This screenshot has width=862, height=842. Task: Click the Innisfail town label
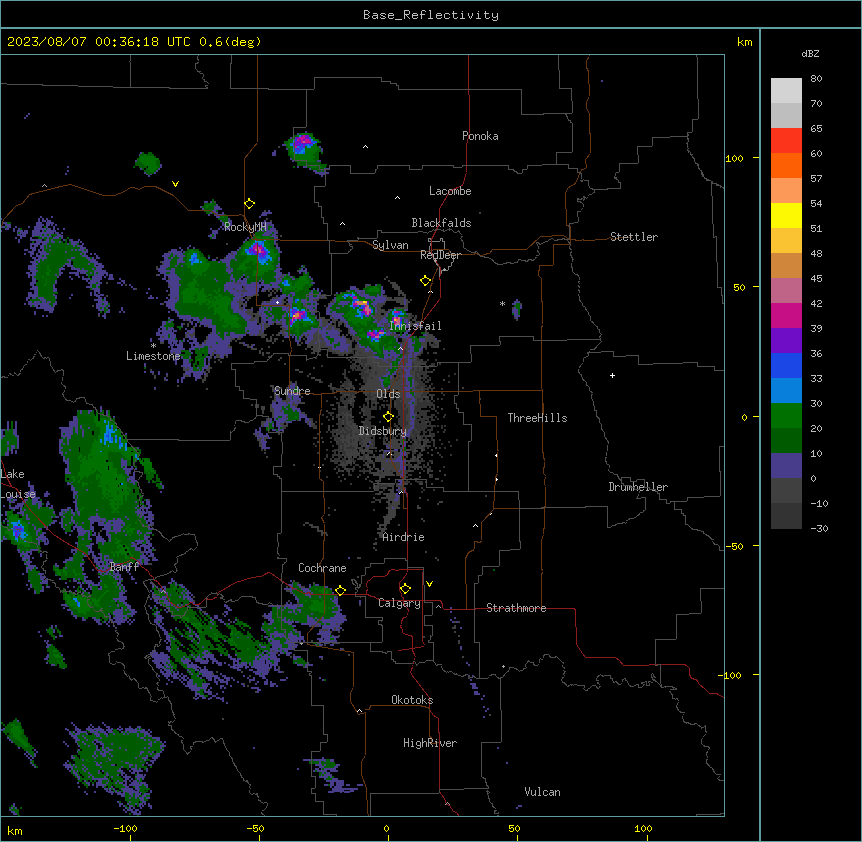(416, 326)
